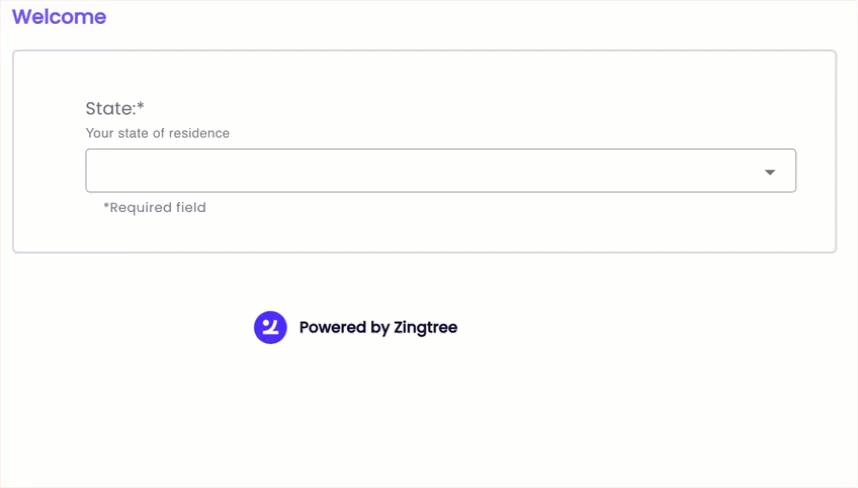Click the Powered by Zingtree link
The image size is (858, 488).
[378, 327]
